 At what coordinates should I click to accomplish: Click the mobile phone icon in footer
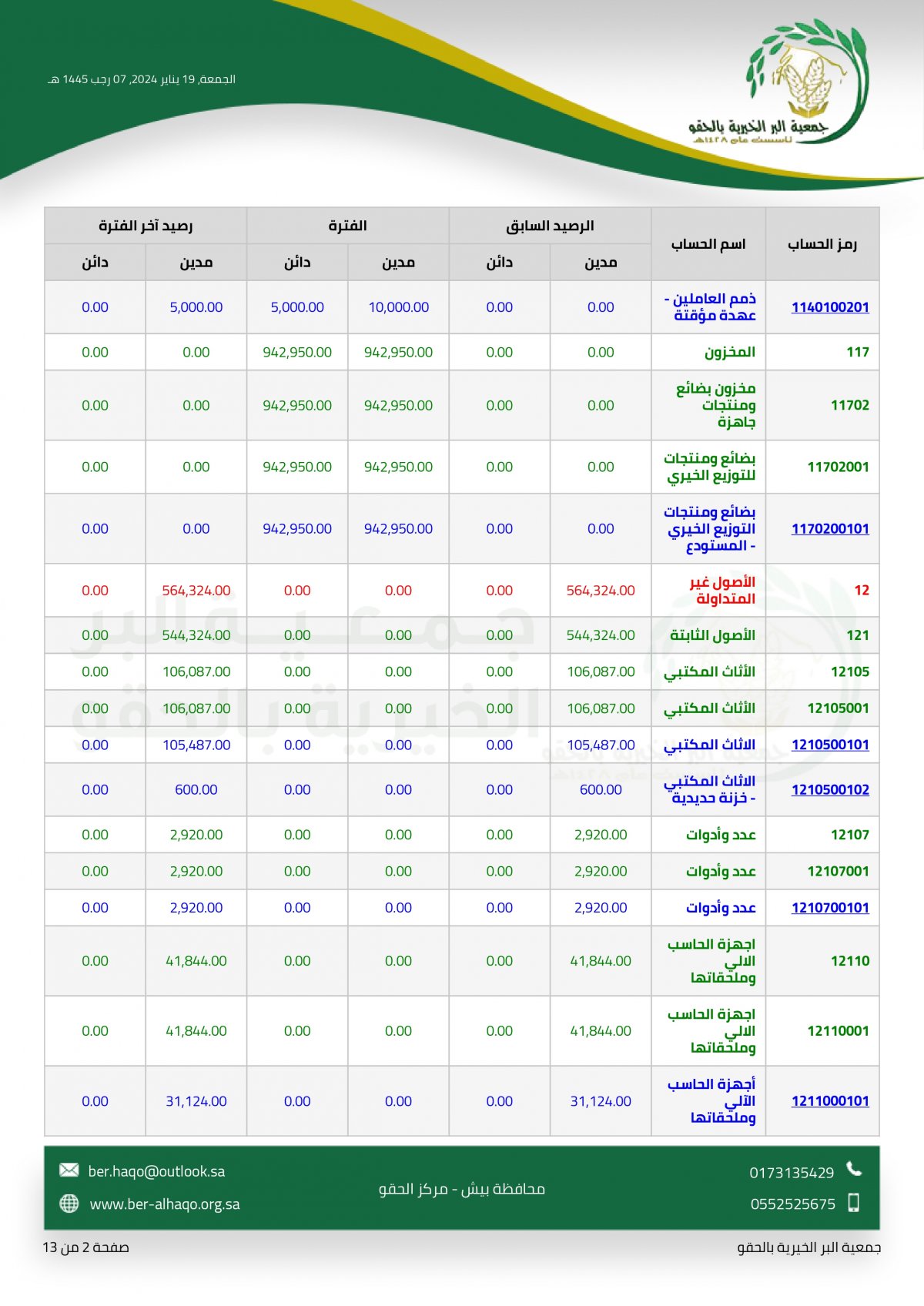pyautogui.click(x=853, y=1202)
